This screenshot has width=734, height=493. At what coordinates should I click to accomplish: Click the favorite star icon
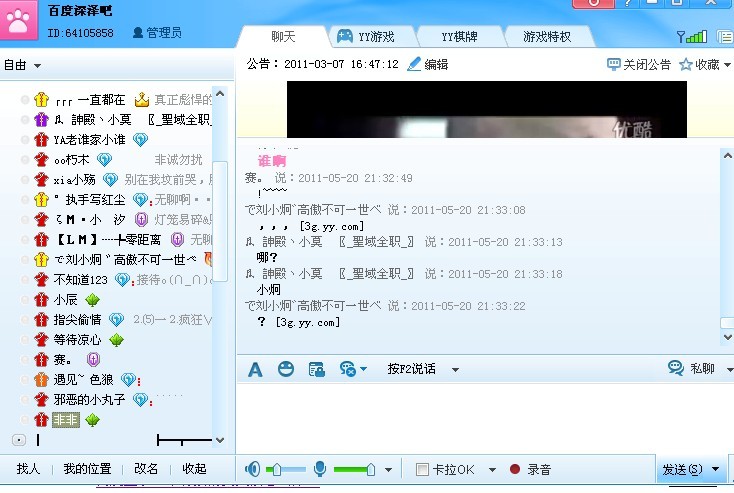pos(686,64)
